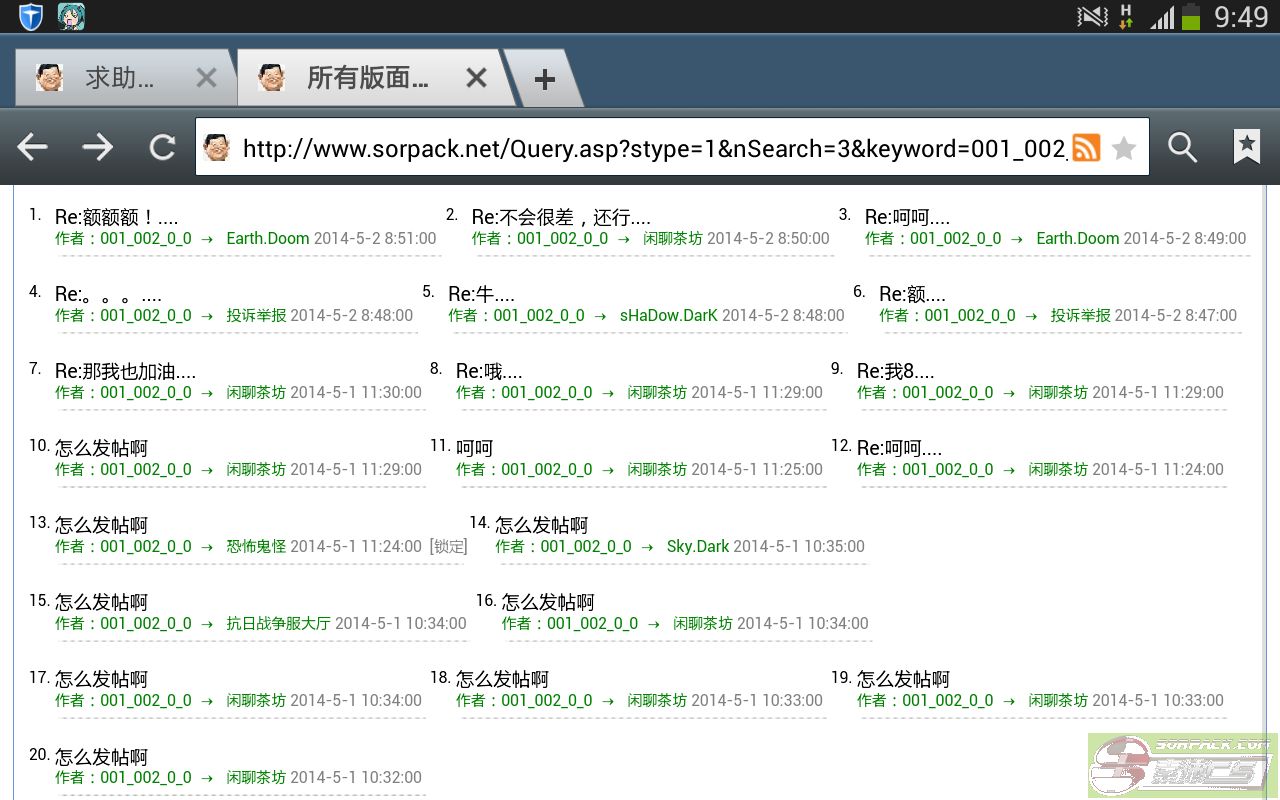
Task: Open the 恐怖鬼怪 board link in post 13
Action: 256,546
